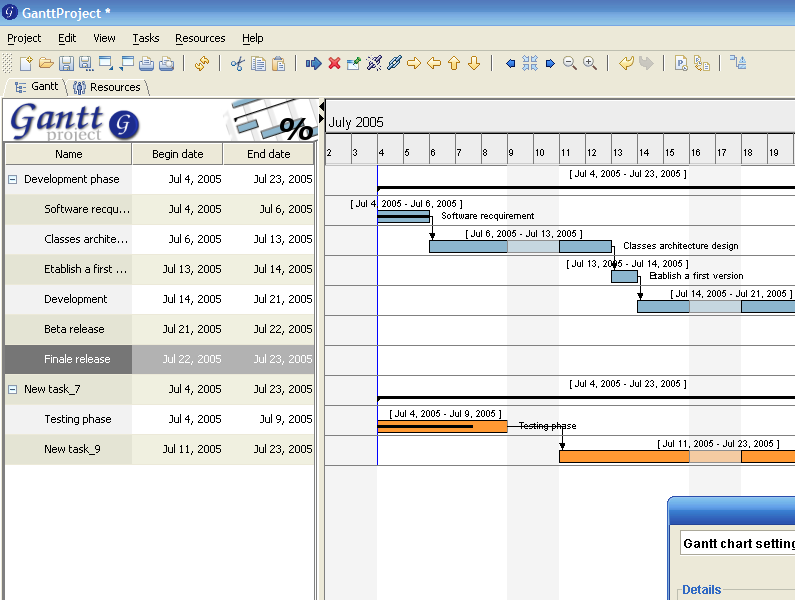
Task: Click the show/hide critical path icon
Action: coord(702,63)
